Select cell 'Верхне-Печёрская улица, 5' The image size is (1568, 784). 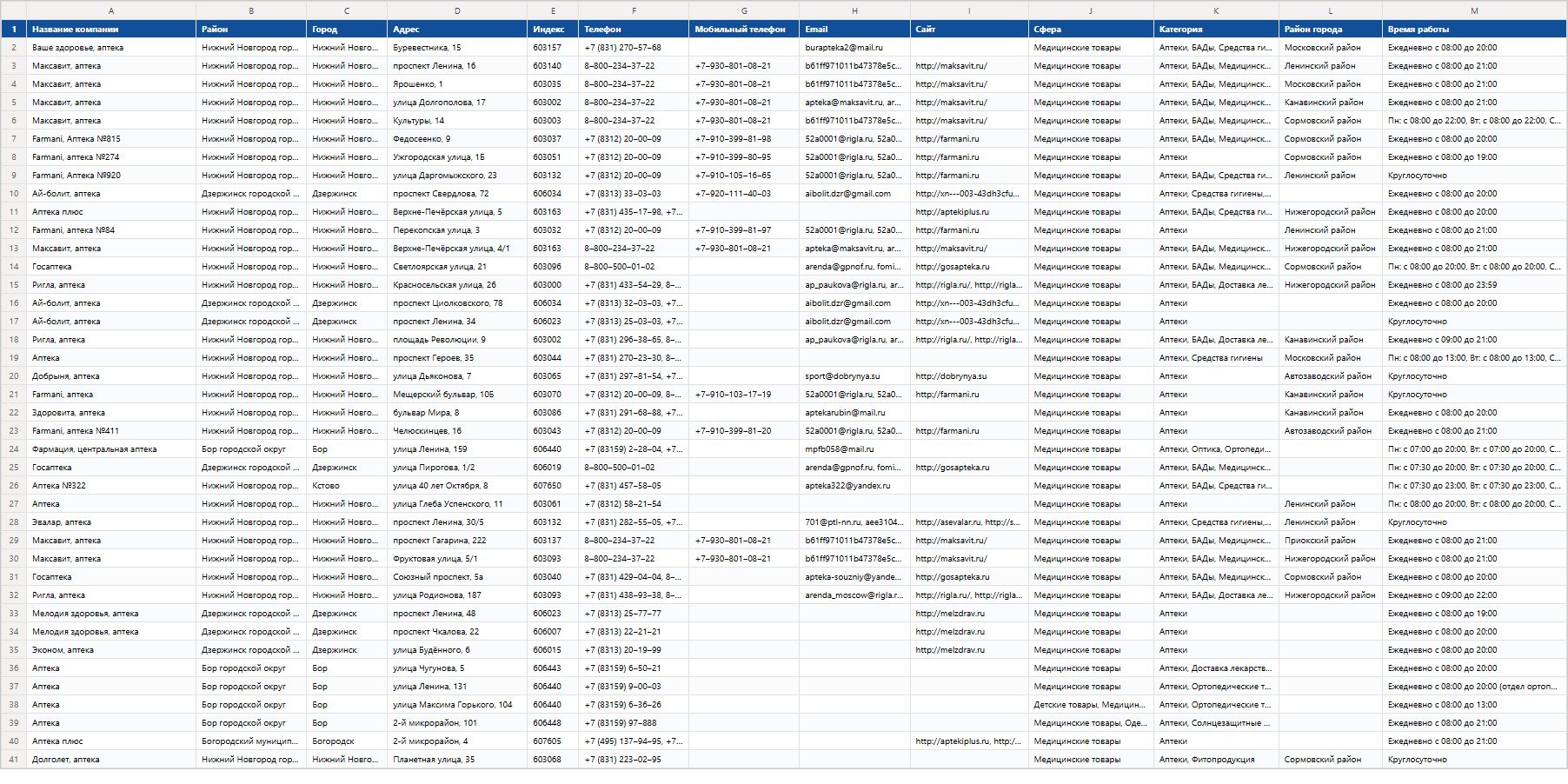(457, 212)
